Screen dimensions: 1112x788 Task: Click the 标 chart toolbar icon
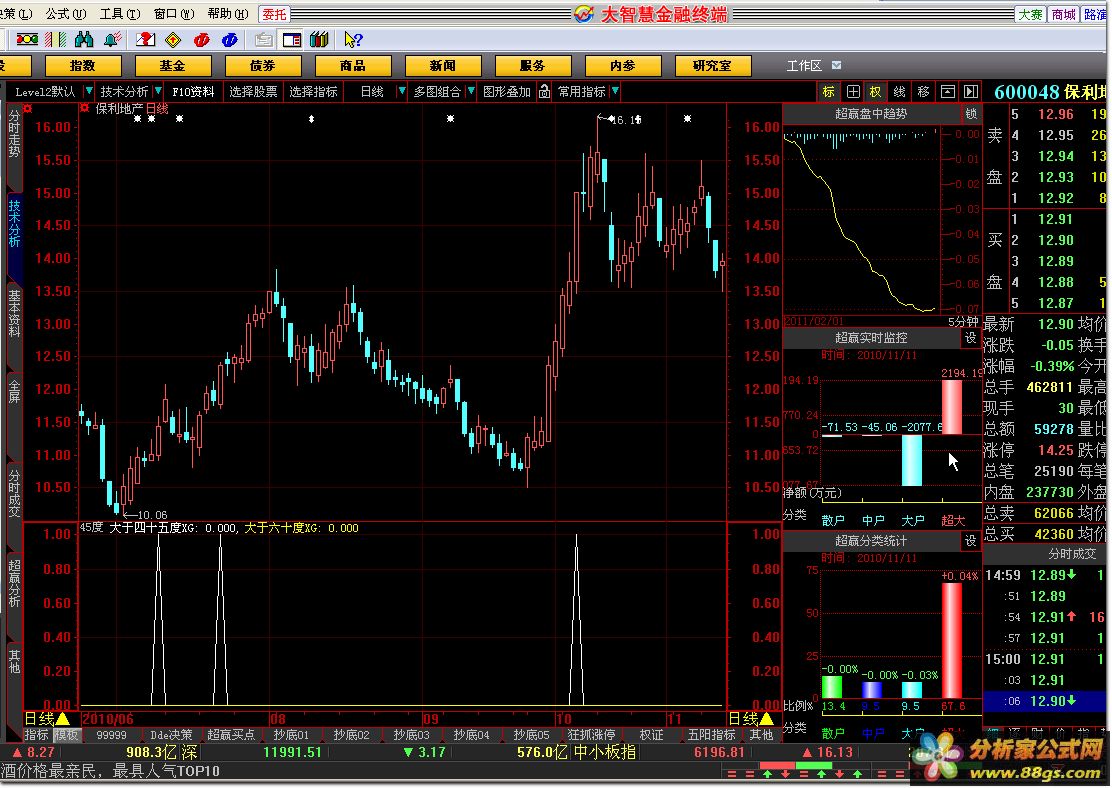[828, 91]
